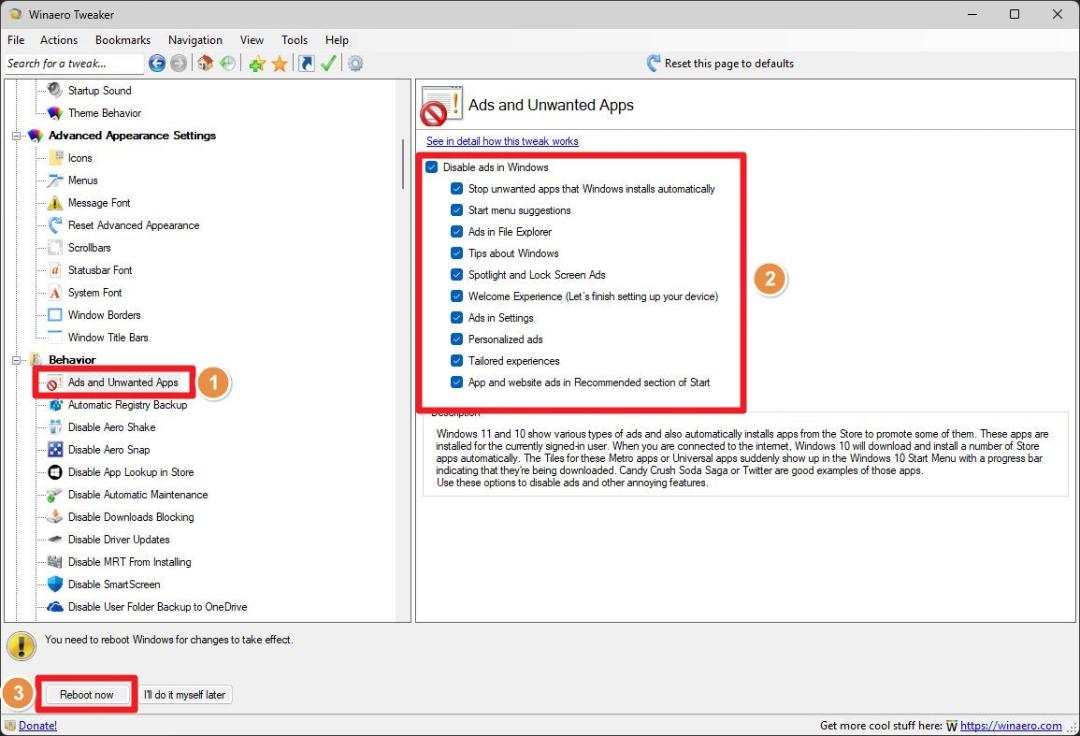Screen dimensions: 1080x736
Task: Open the View menu
Action: point(251,40)
